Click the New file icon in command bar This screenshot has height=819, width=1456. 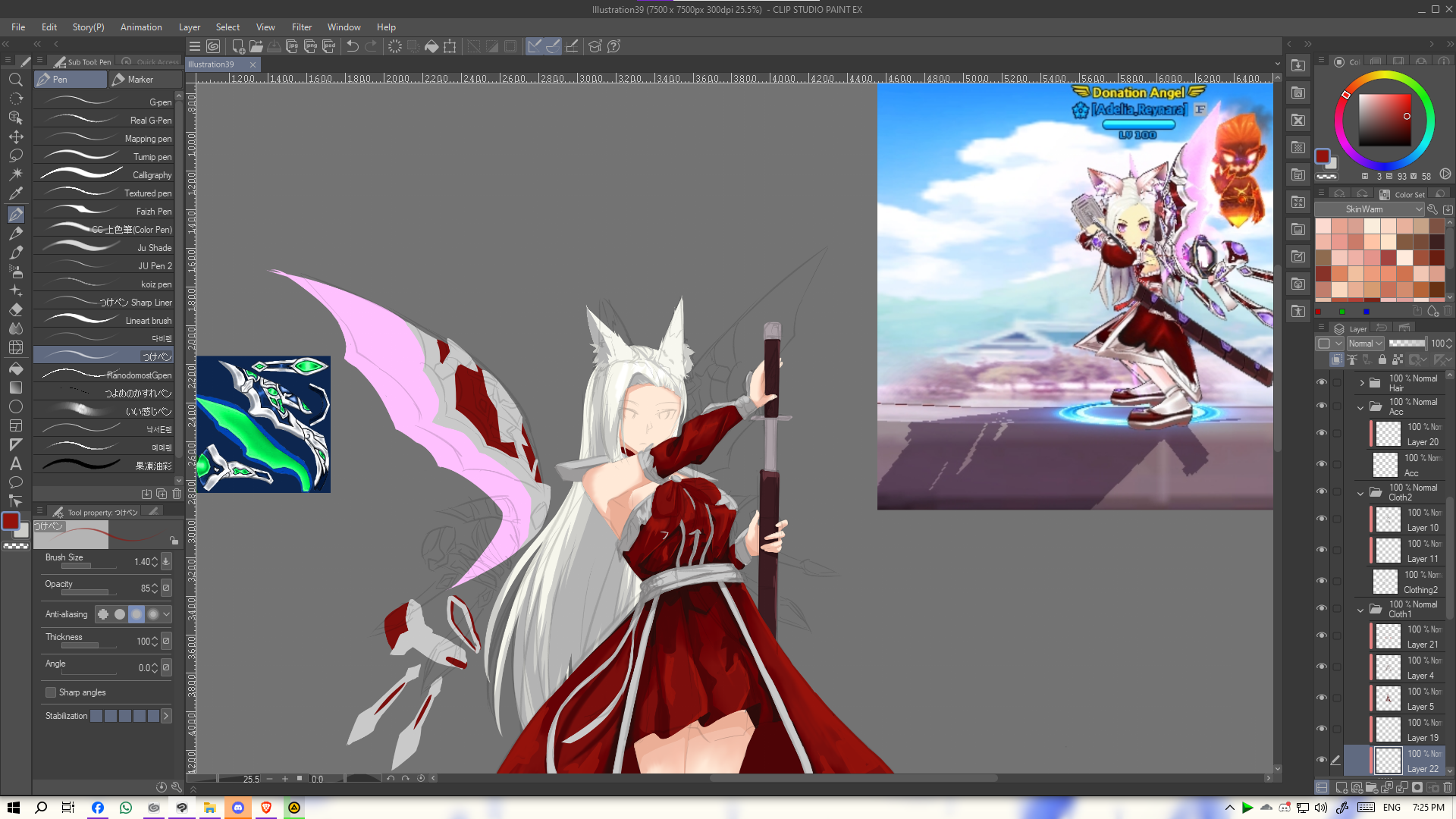pos(238,46)
